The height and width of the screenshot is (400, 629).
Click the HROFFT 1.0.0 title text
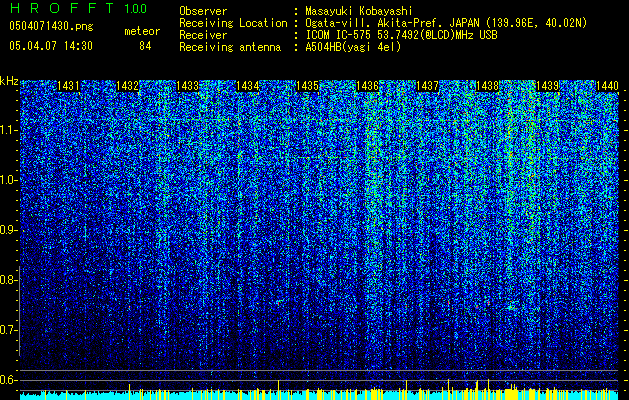pos(78,8)
